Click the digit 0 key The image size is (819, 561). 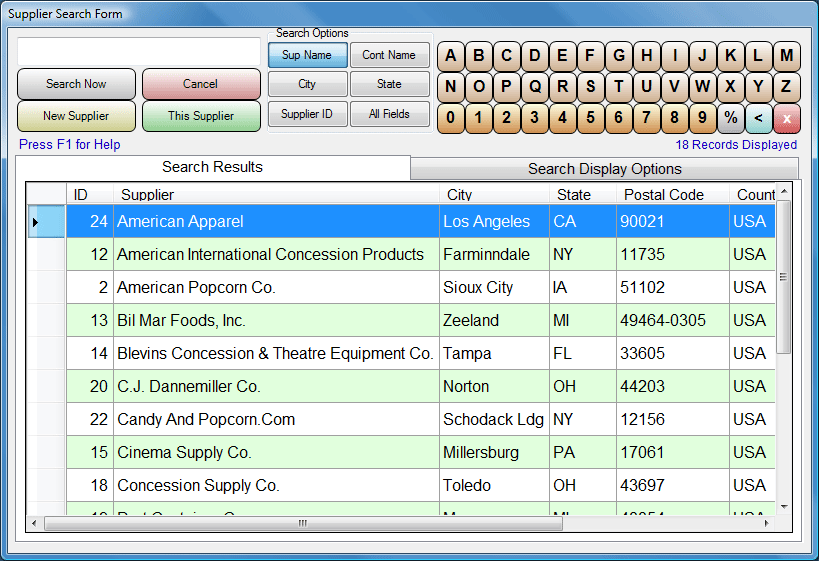[450, 118]
